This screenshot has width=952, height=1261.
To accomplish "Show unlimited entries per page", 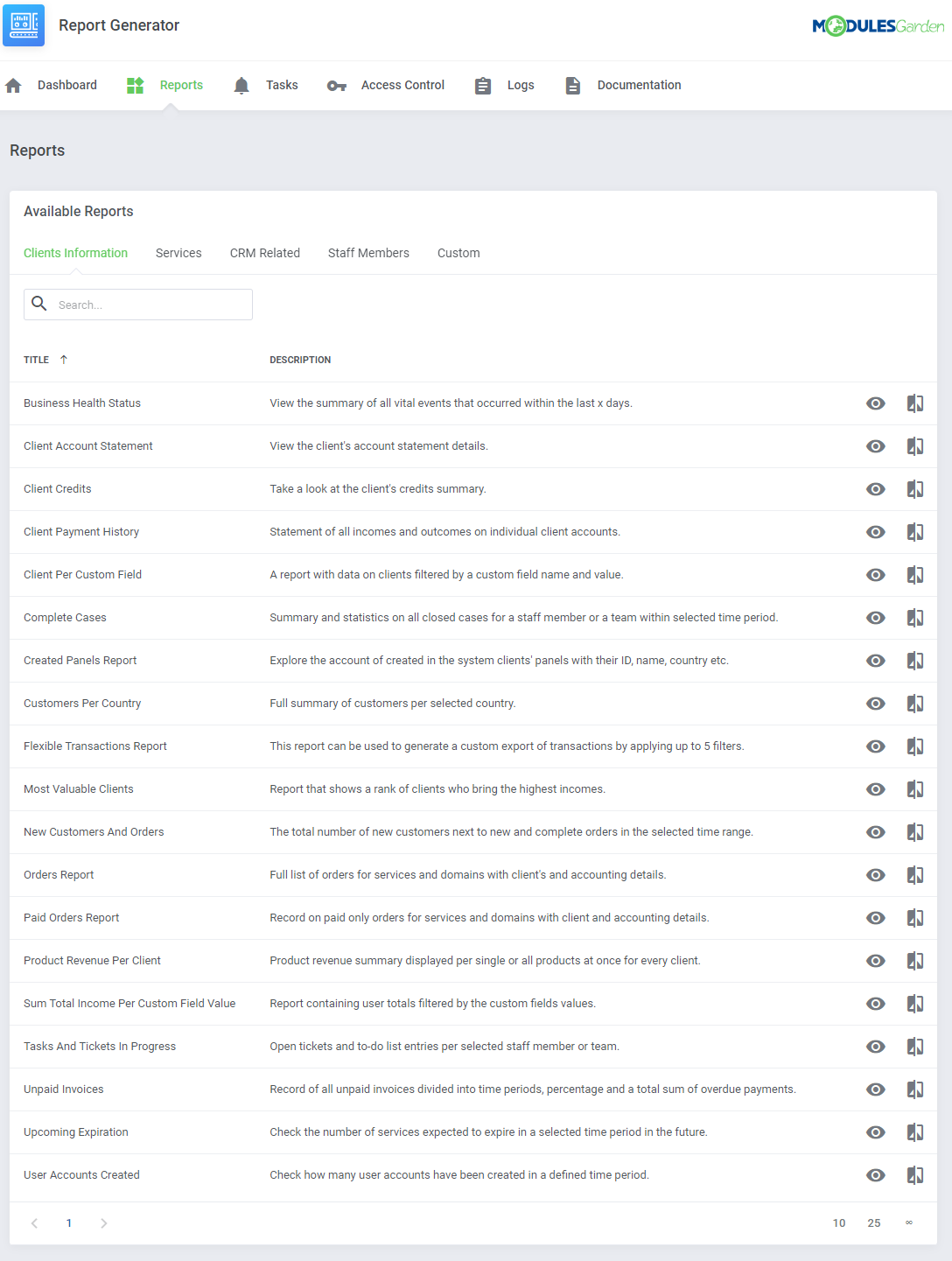I will [909, 1222].
